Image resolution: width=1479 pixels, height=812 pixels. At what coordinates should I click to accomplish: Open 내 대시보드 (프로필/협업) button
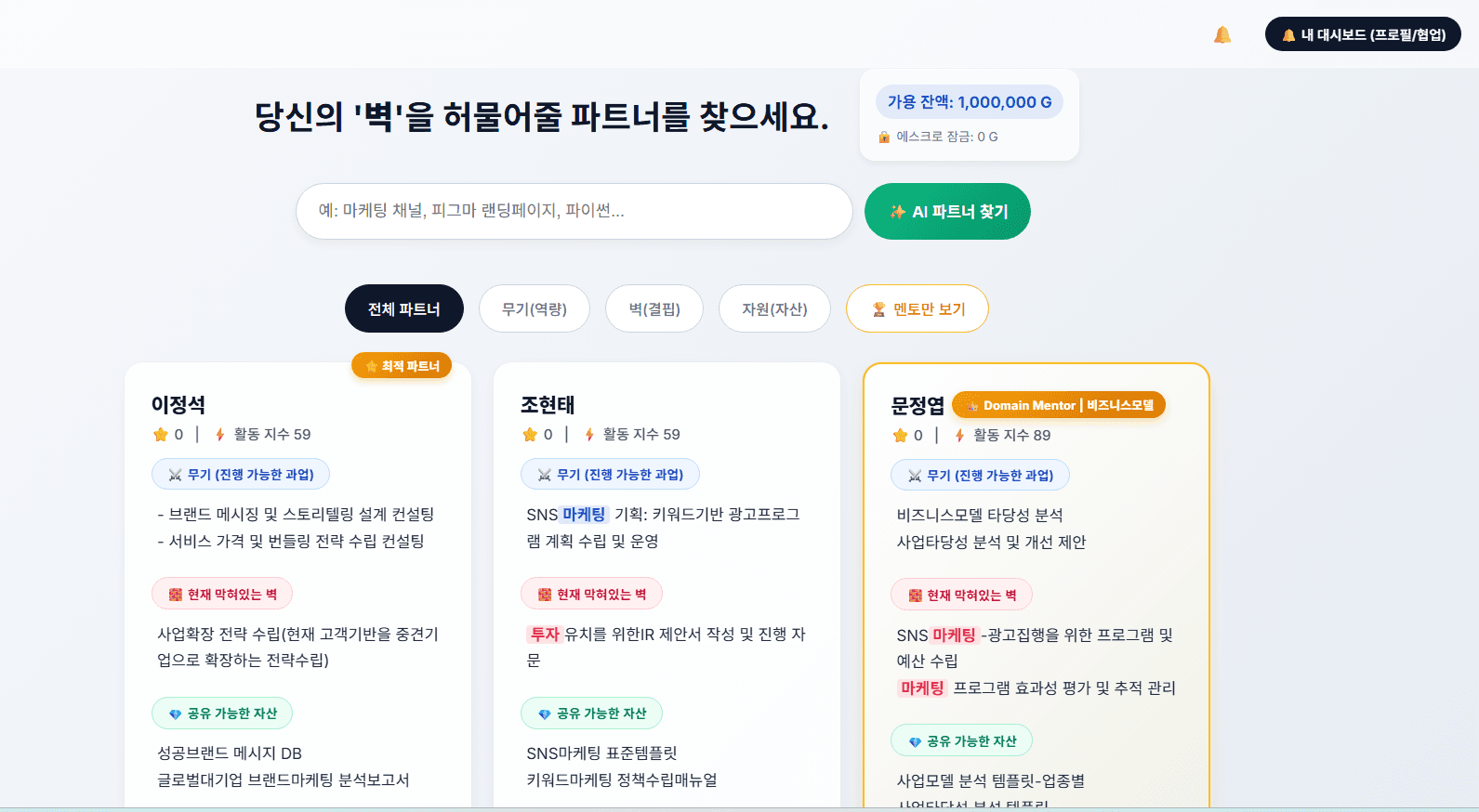[1363, 34]
